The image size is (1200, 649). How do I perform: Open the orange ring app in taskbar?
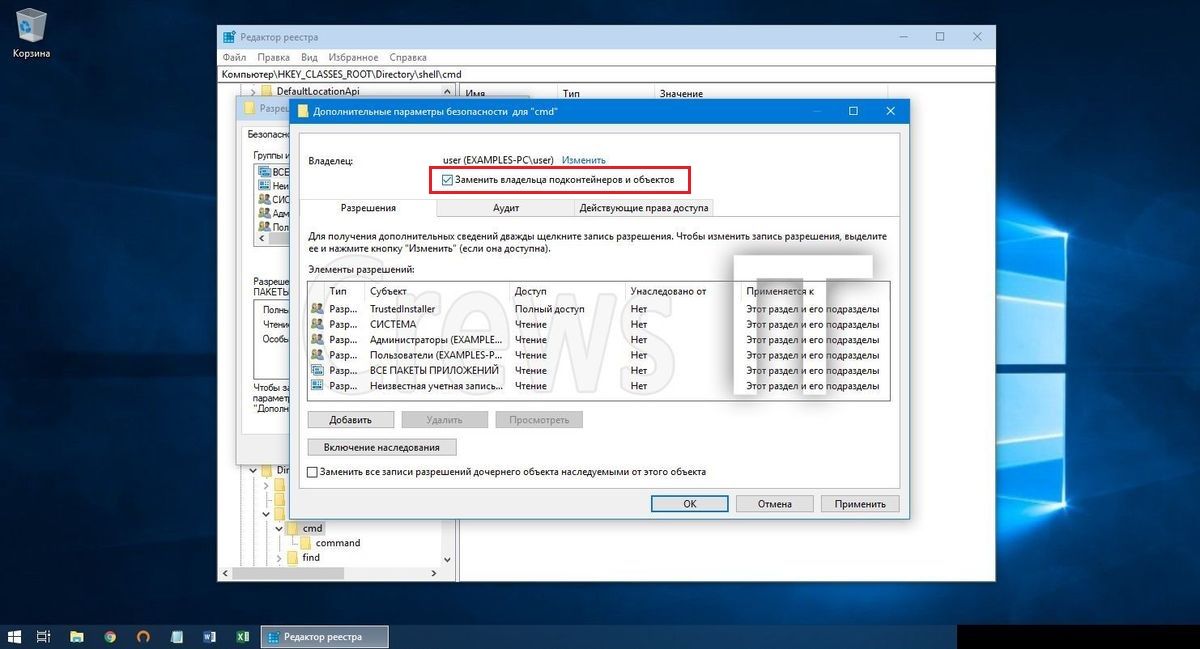coord(143,636)
